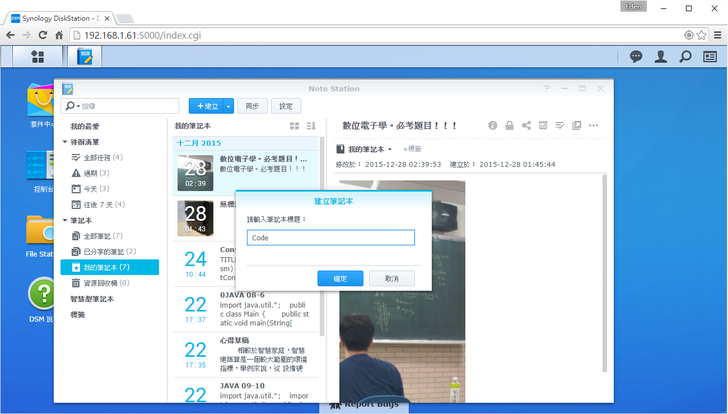Open the DSM notifications chat icon

(636, 57)
